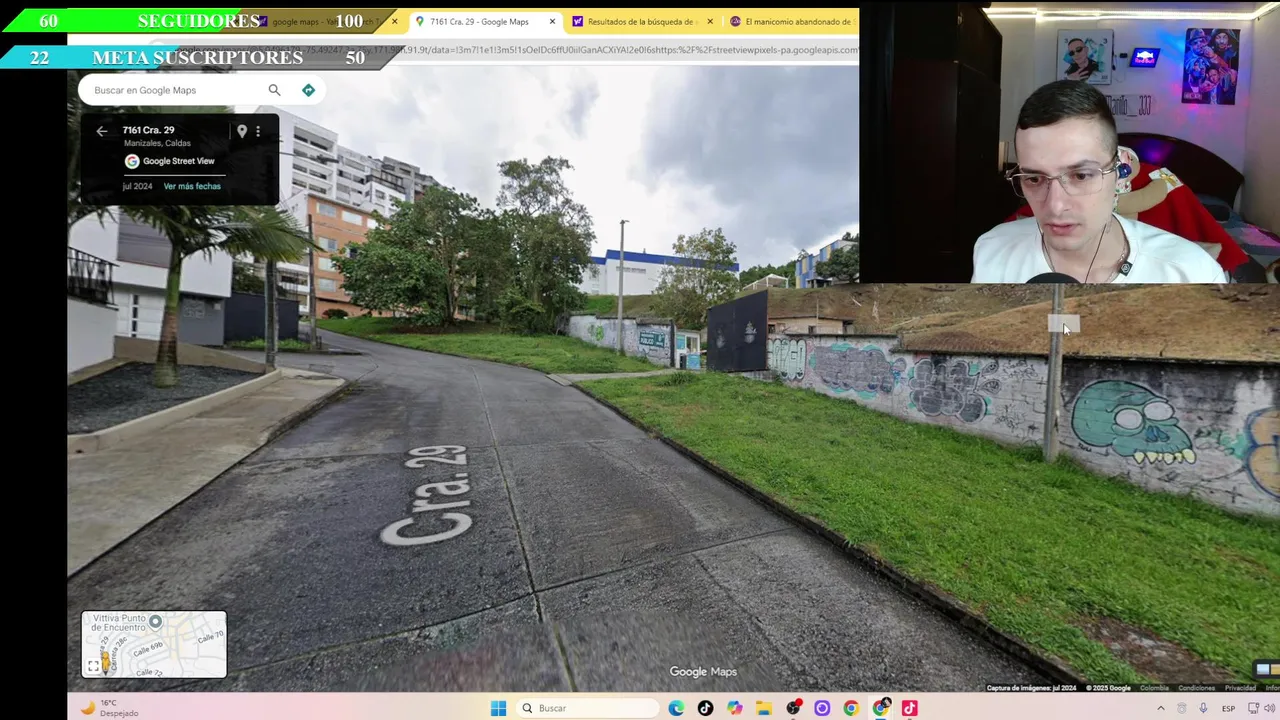Click the location pin icon in Street View panel

click(x=241, y=131)
